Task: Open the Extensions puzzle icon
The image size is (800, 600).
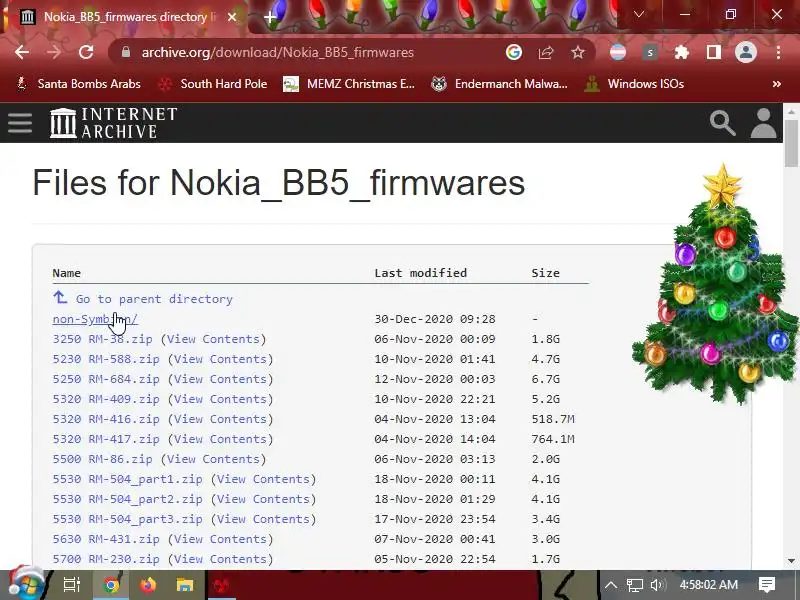Action: tap(682, 52)
